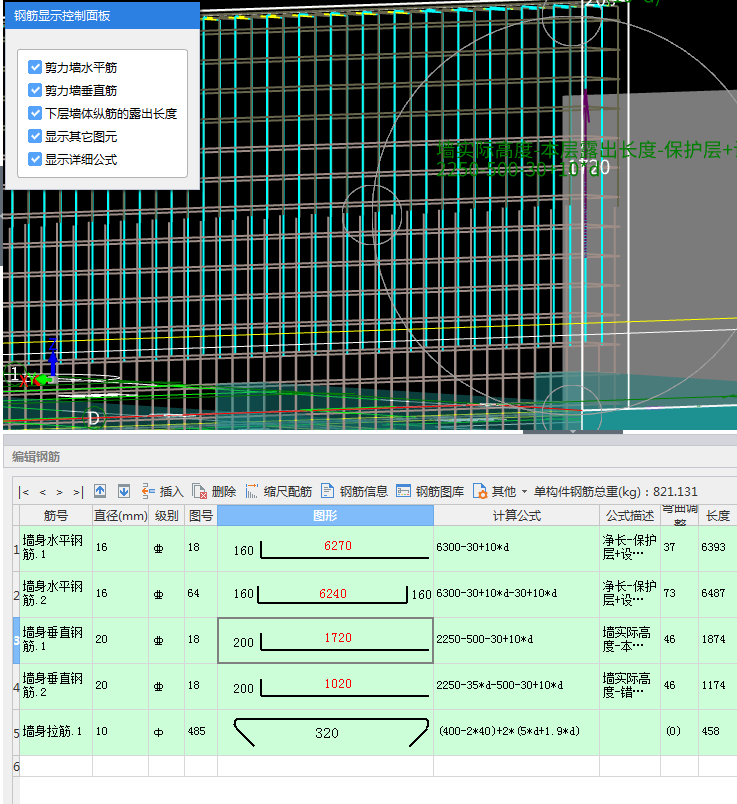The height and width of the screenshot is (804, 737).
Task: Open 钢筋信息 panel
Action: [354, 491]
